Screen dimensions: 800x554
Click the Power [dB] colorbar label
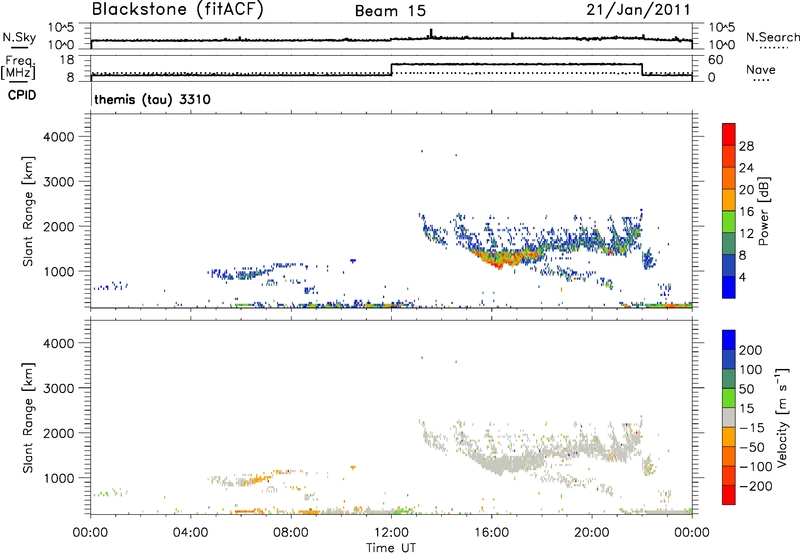click(763, 211)
